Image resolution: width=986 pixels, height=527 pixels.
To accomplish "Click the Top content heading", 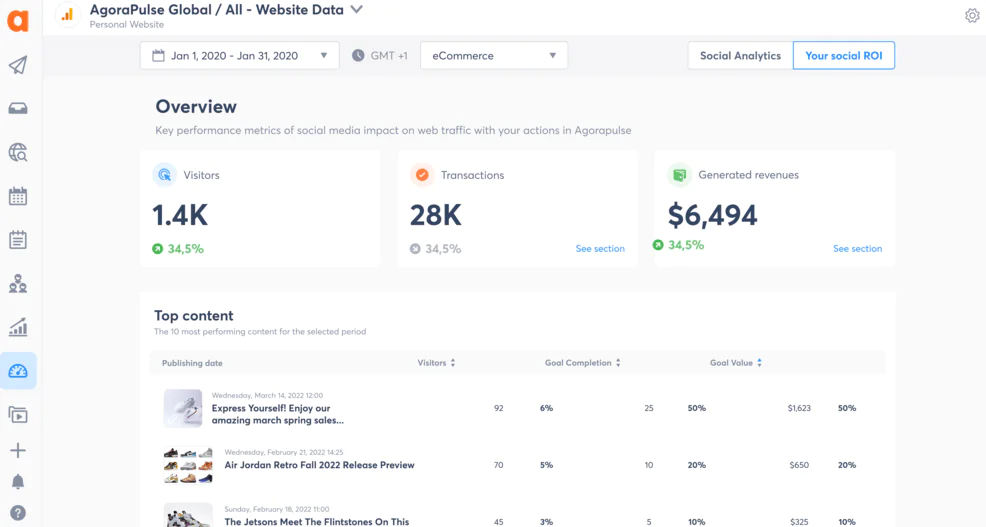I will tap(194, 316).
